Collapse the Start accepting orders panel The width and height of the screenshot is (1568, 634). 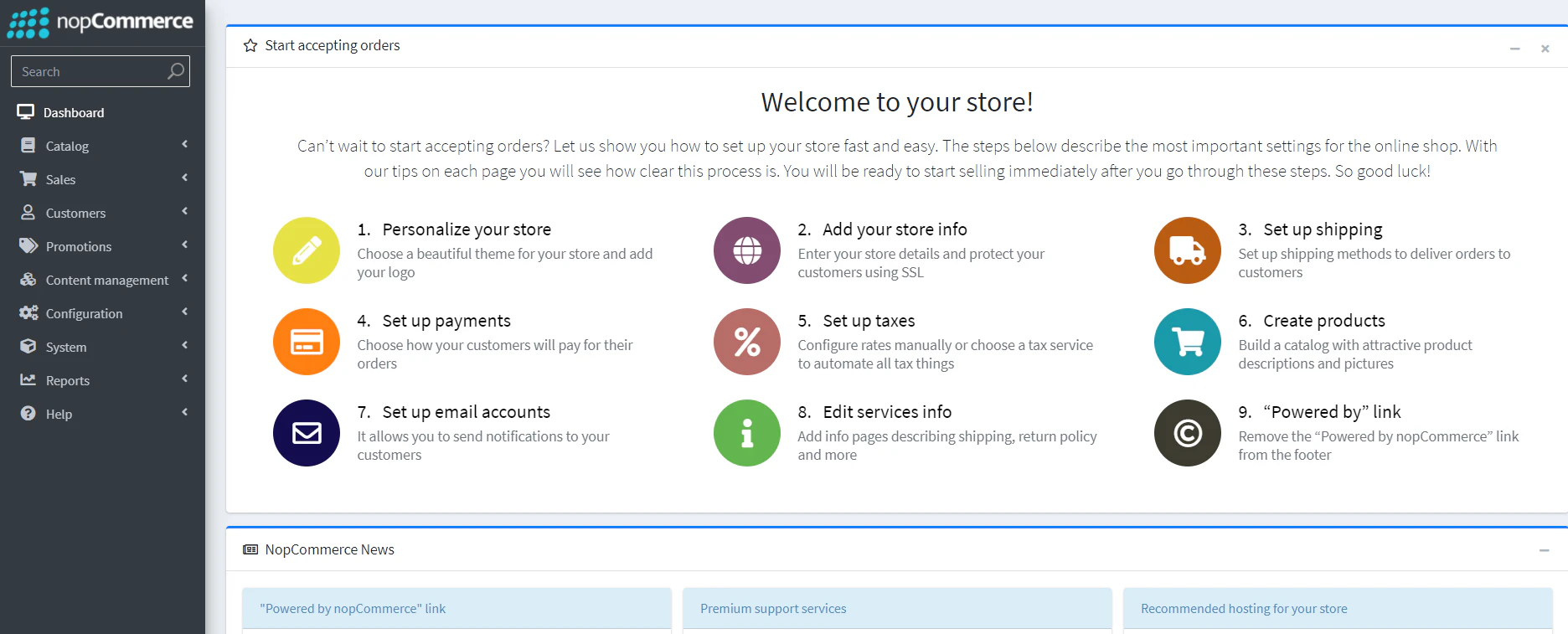pyautogui.click(x=1514, y=49)
